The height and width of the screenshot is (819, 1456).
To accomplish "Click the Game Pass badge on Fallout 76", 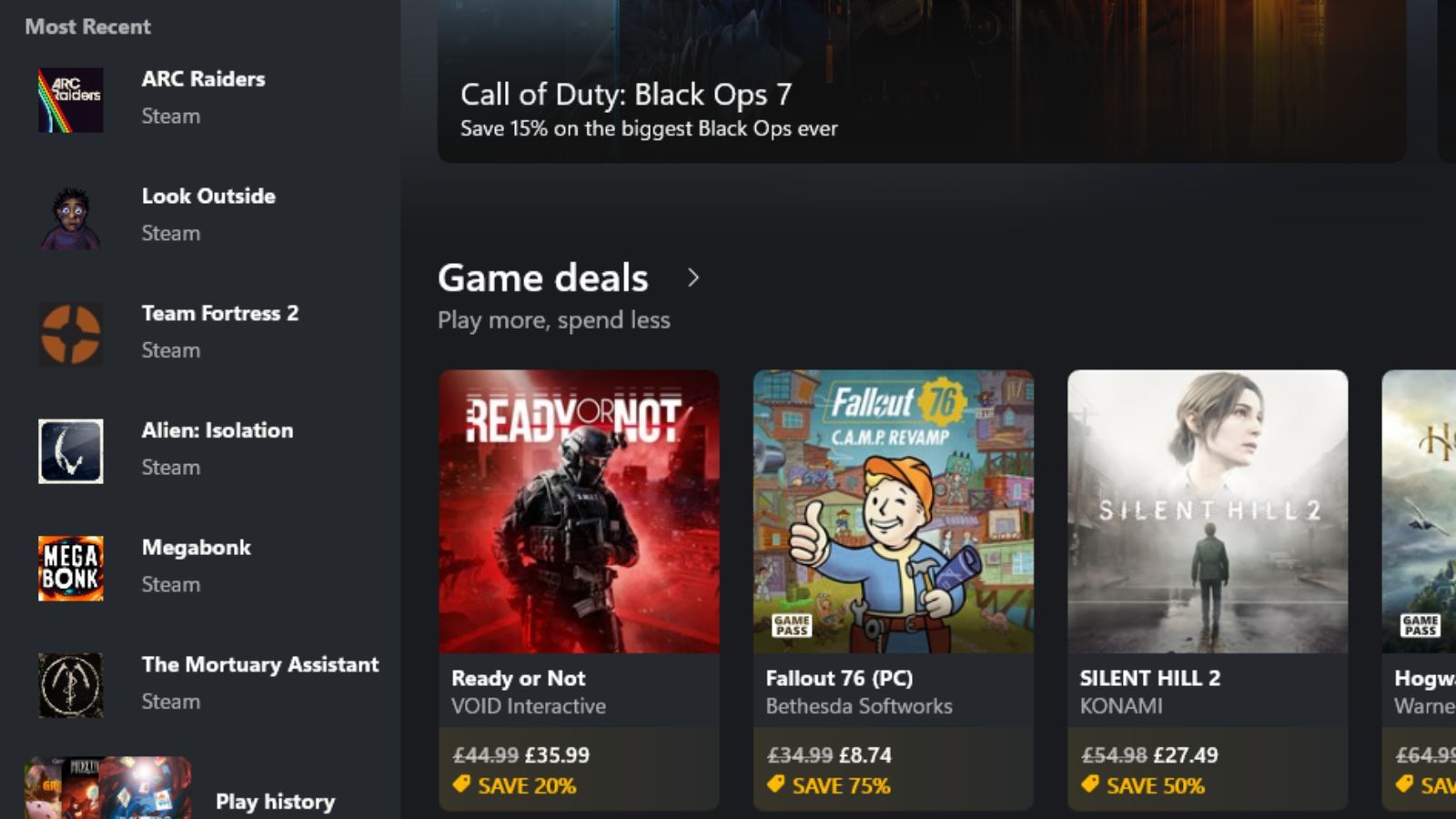I will pyautogui.click(x=791, y=625).
